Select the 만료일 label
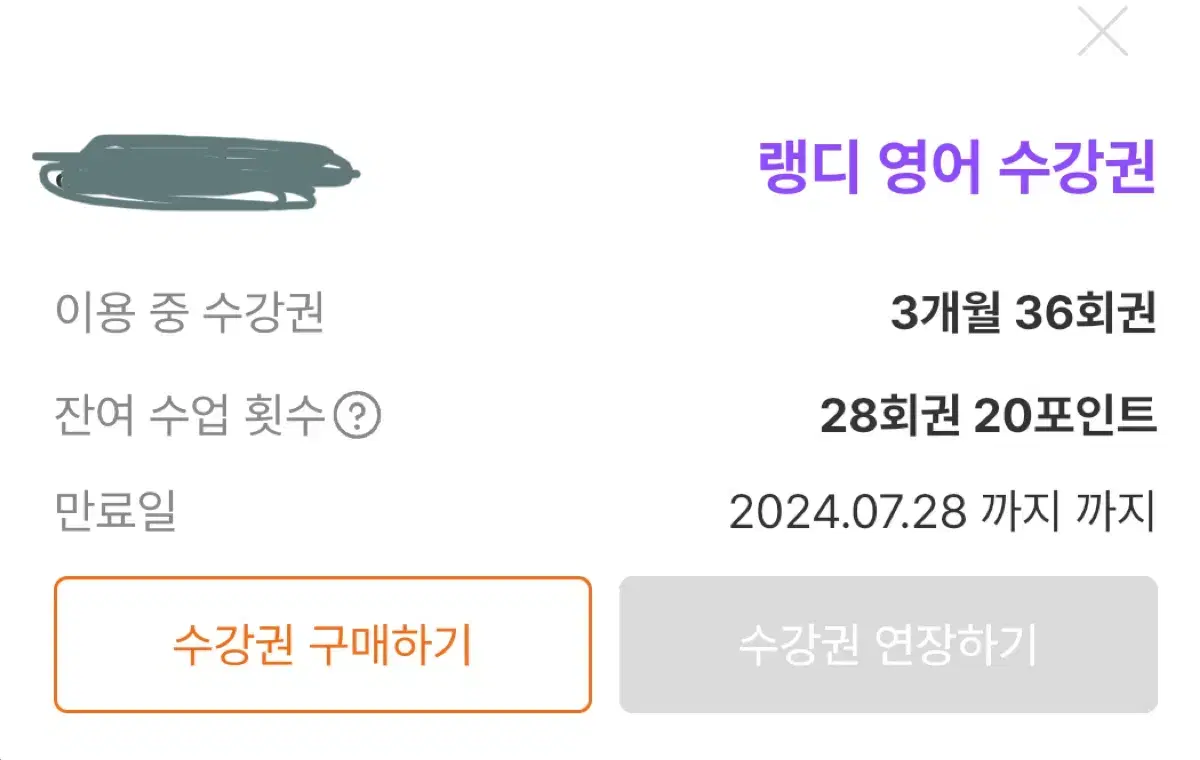Viewport: 1200px width, 760px height. 115,511
